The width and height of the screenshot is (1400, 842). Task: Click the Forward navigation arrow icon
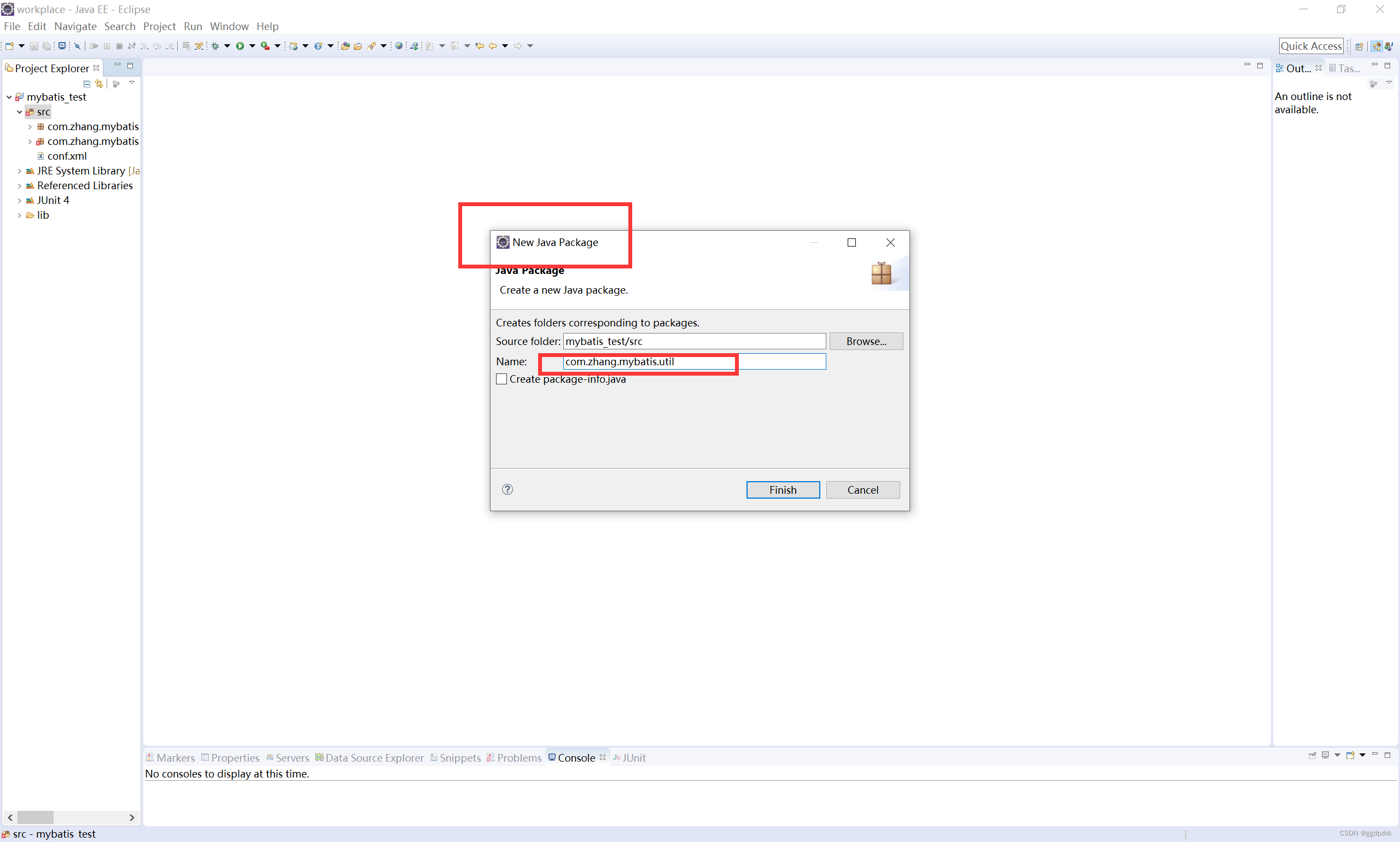point(517,46)
